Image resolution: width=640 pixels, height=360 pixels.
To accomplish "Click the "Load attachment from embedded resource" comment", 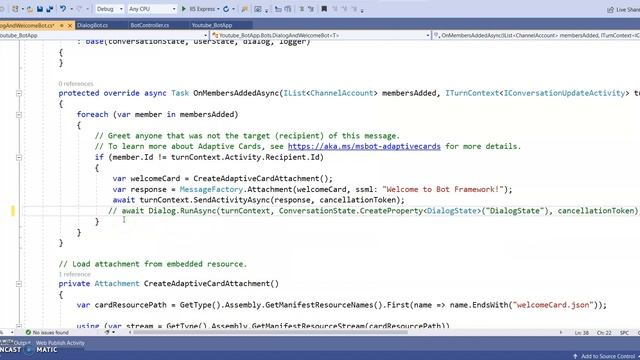I will click(x=153, y=264).
